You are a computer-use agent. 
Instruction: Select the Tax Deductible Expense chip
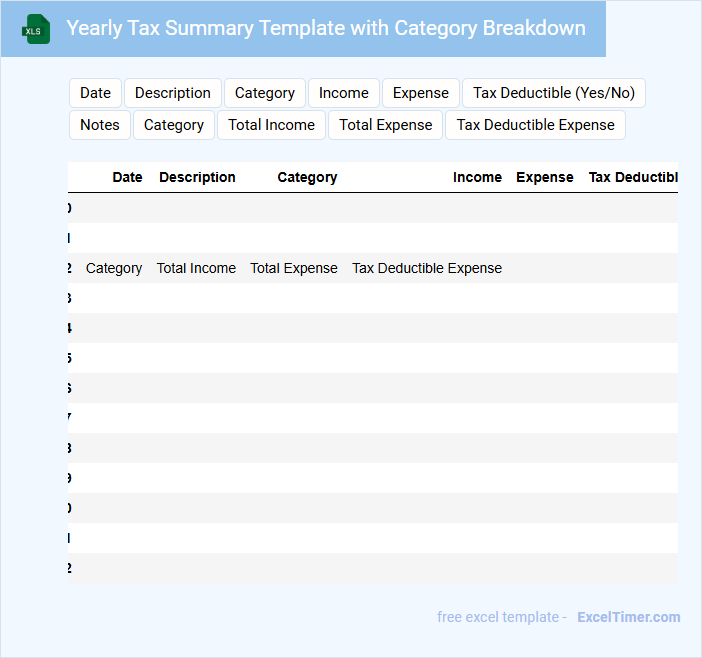[x=536, y=125]
